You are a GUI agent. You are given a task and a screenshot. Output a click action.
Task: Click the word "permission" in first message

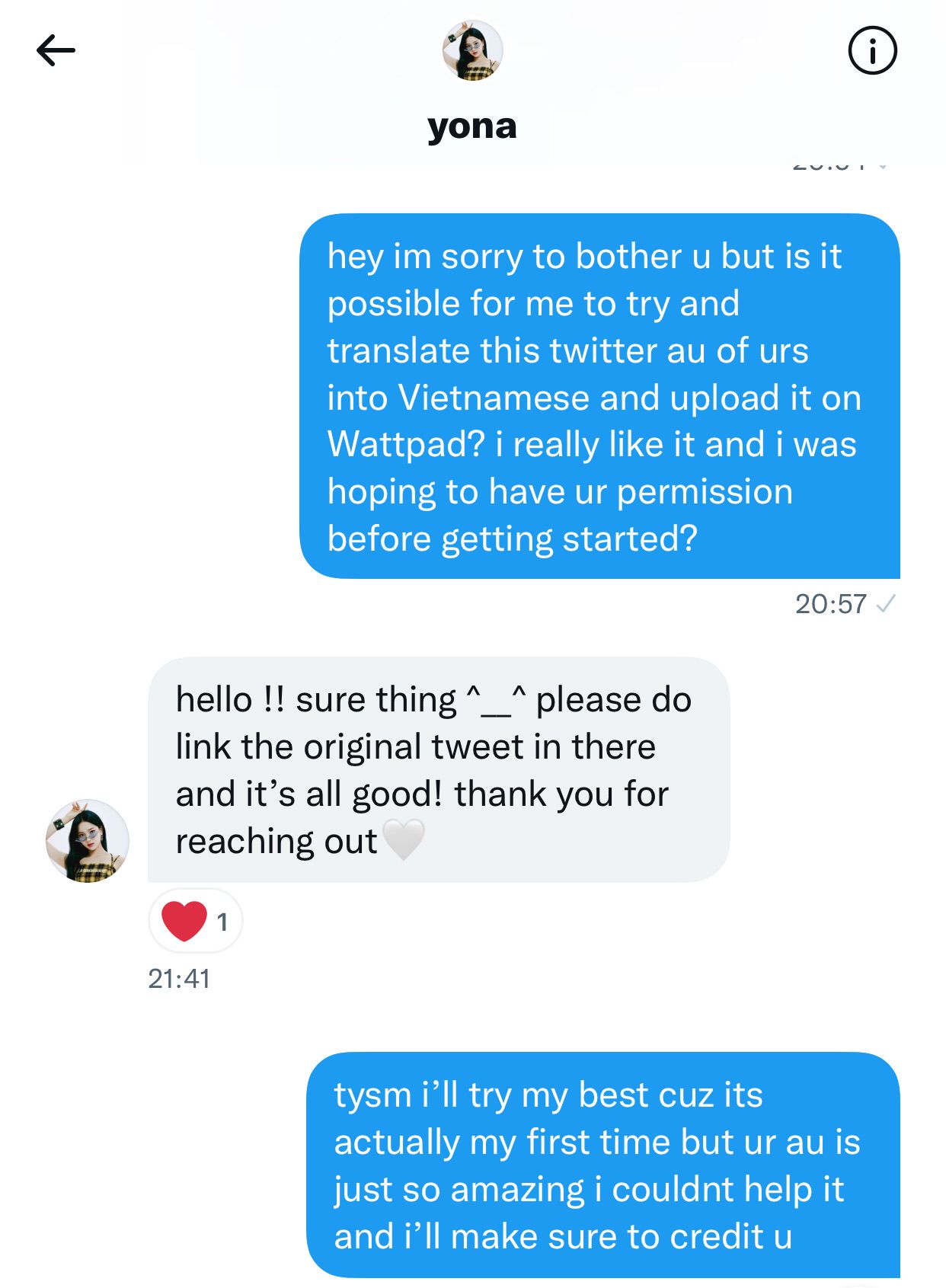pos(705,492)
